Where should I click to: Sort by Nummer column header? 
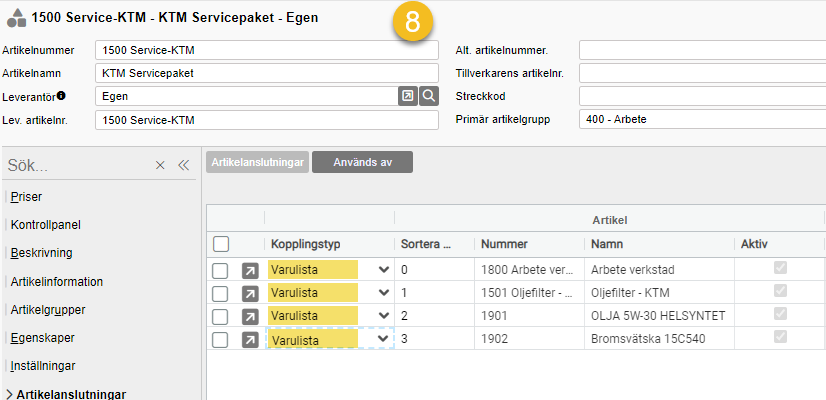point(504,244)
